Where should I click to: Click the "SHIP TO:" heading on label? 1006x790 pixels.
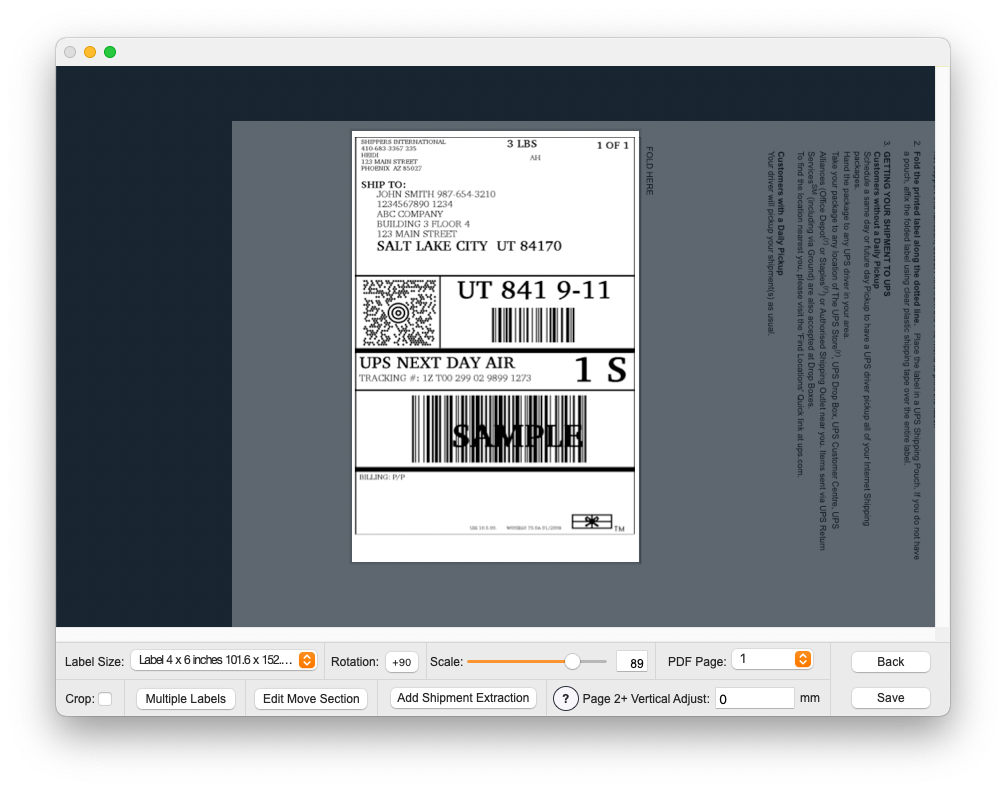[383, 185]
